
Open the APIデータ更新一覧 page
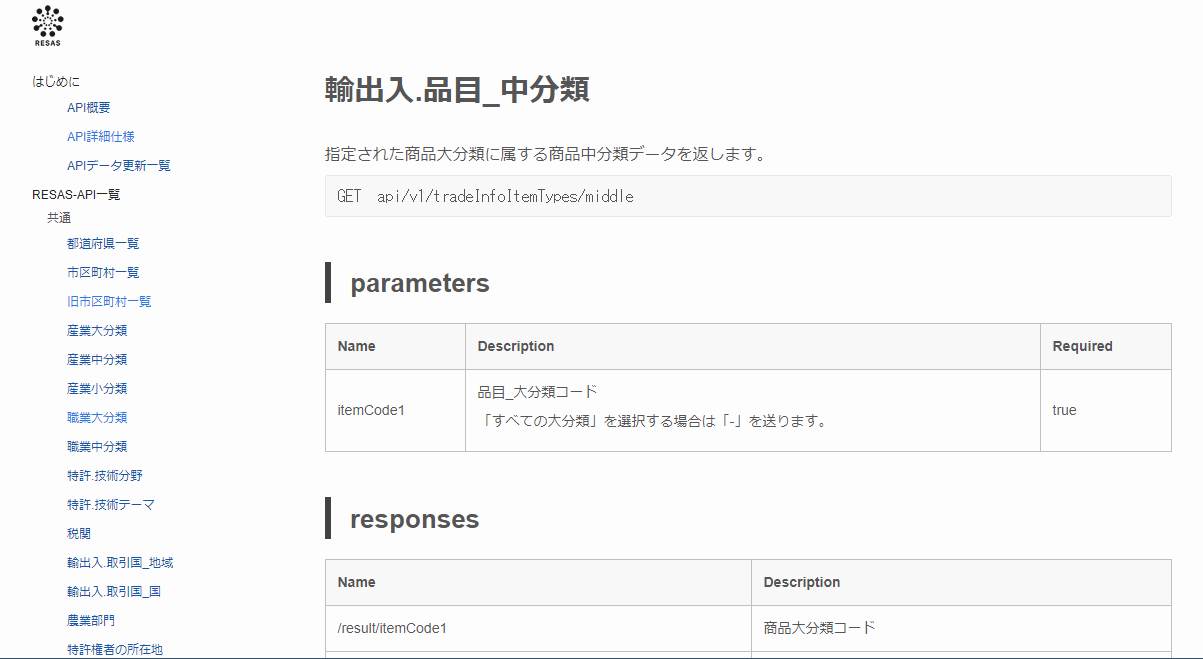(118, 165)
